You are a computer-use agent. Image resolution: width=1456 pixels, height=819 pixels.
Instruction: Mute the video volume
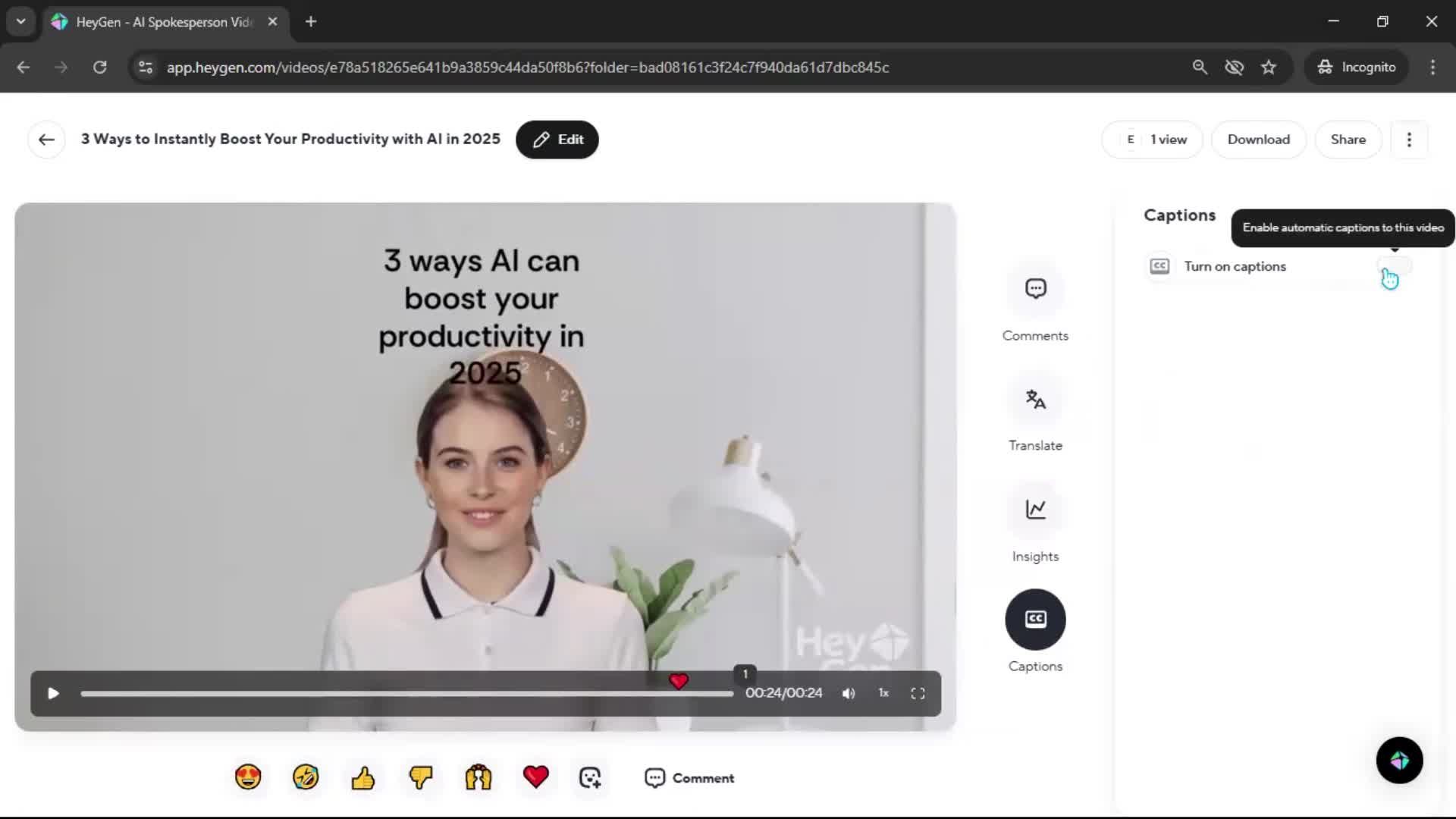point(849,693)
